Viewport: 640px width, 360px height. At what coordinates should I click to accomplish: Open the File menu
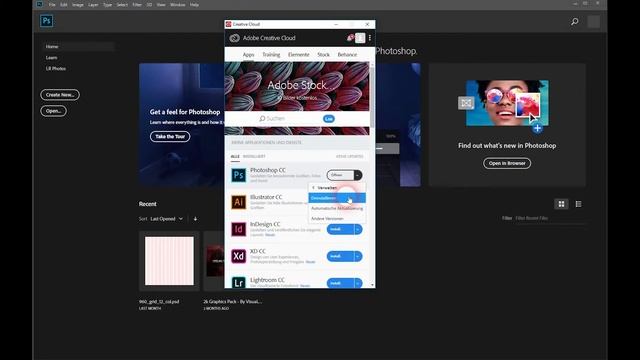pyautogui.click(x=52, y=4)
